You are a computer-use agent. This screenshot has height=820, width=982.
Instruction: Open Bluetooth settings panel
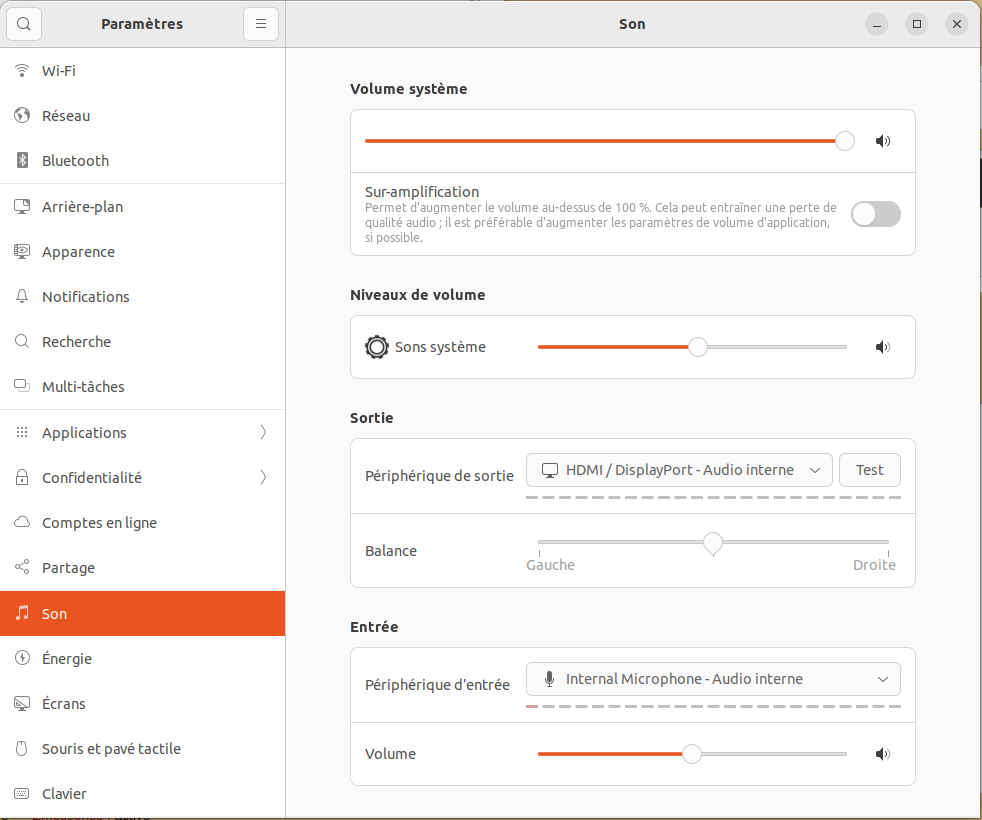click(x=142, y=161)
